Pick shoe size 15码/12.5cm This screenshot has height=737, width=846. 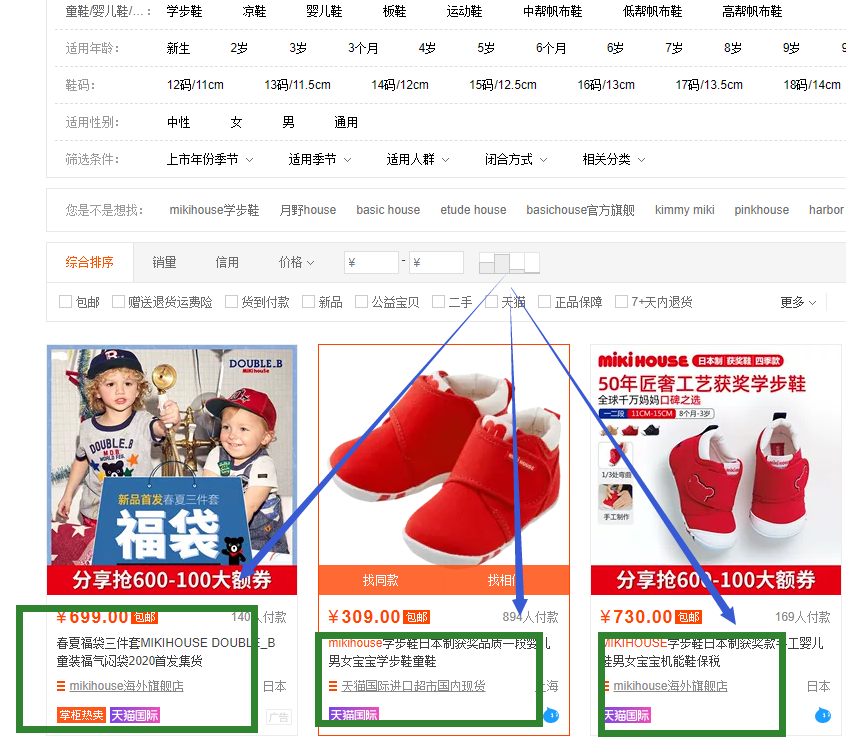503,85
